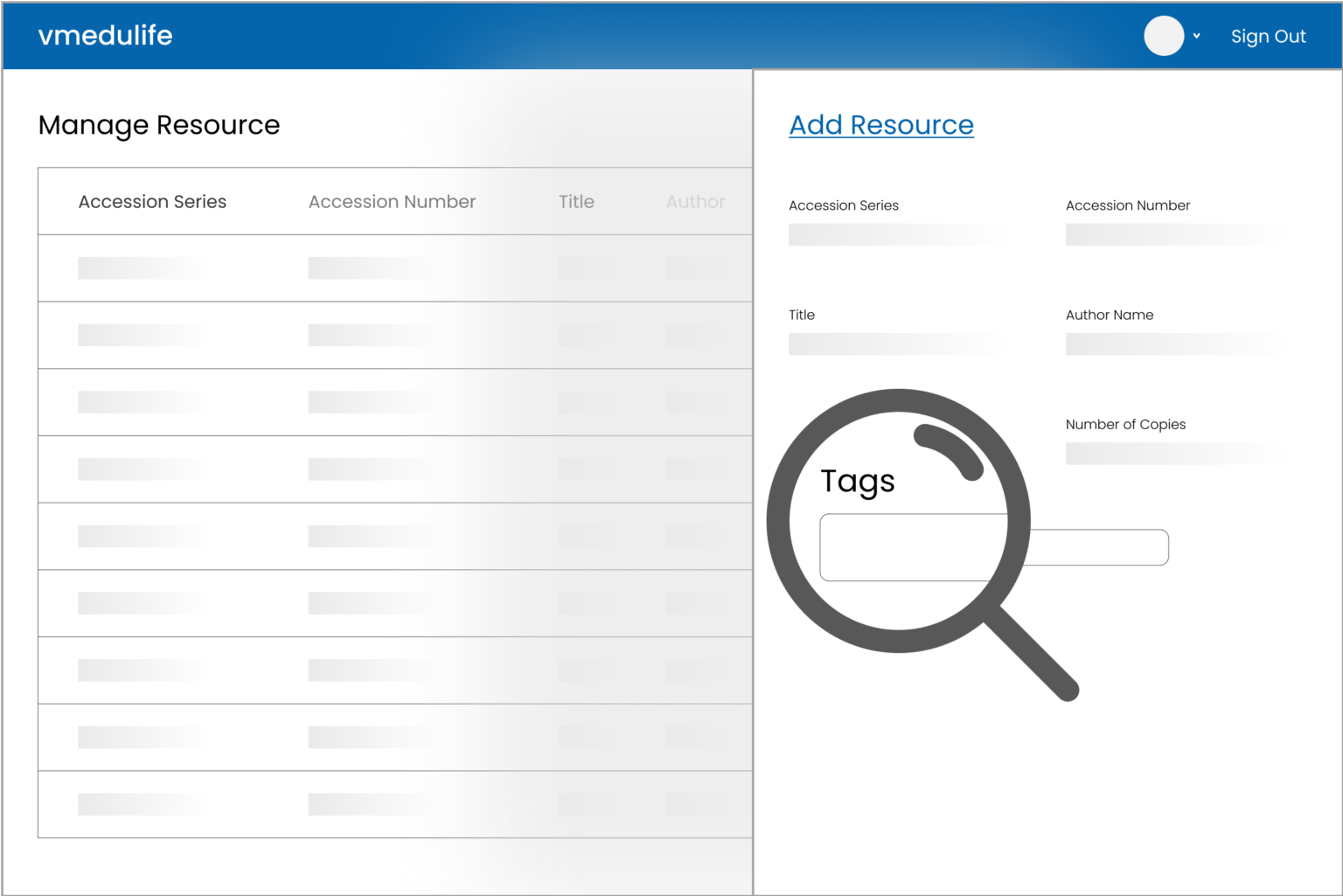Select the Title field placeholder

(x=896, y=344)
